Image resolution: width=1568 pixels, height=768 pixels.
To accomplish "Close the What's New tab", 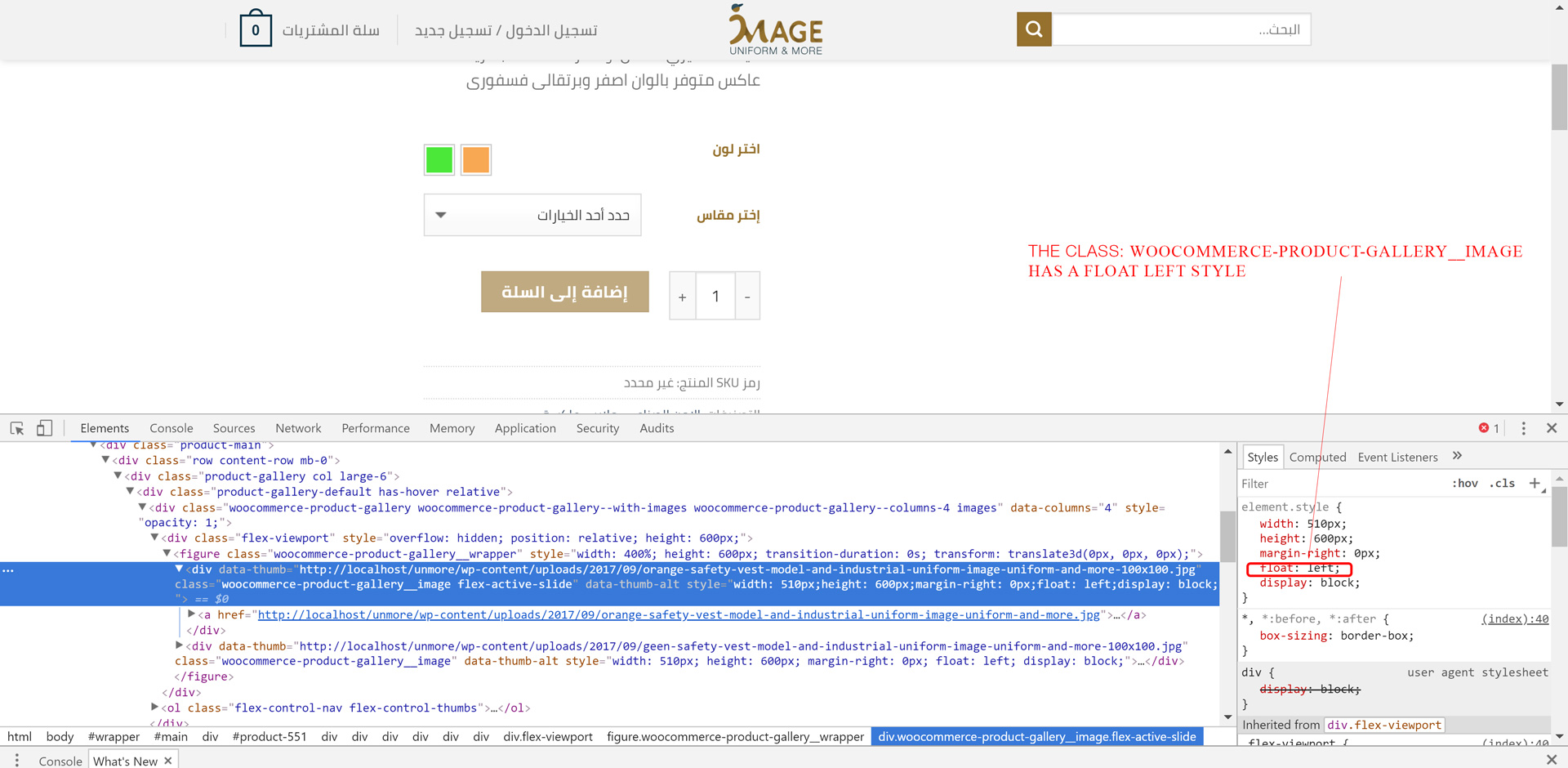I will coord(168,761).
